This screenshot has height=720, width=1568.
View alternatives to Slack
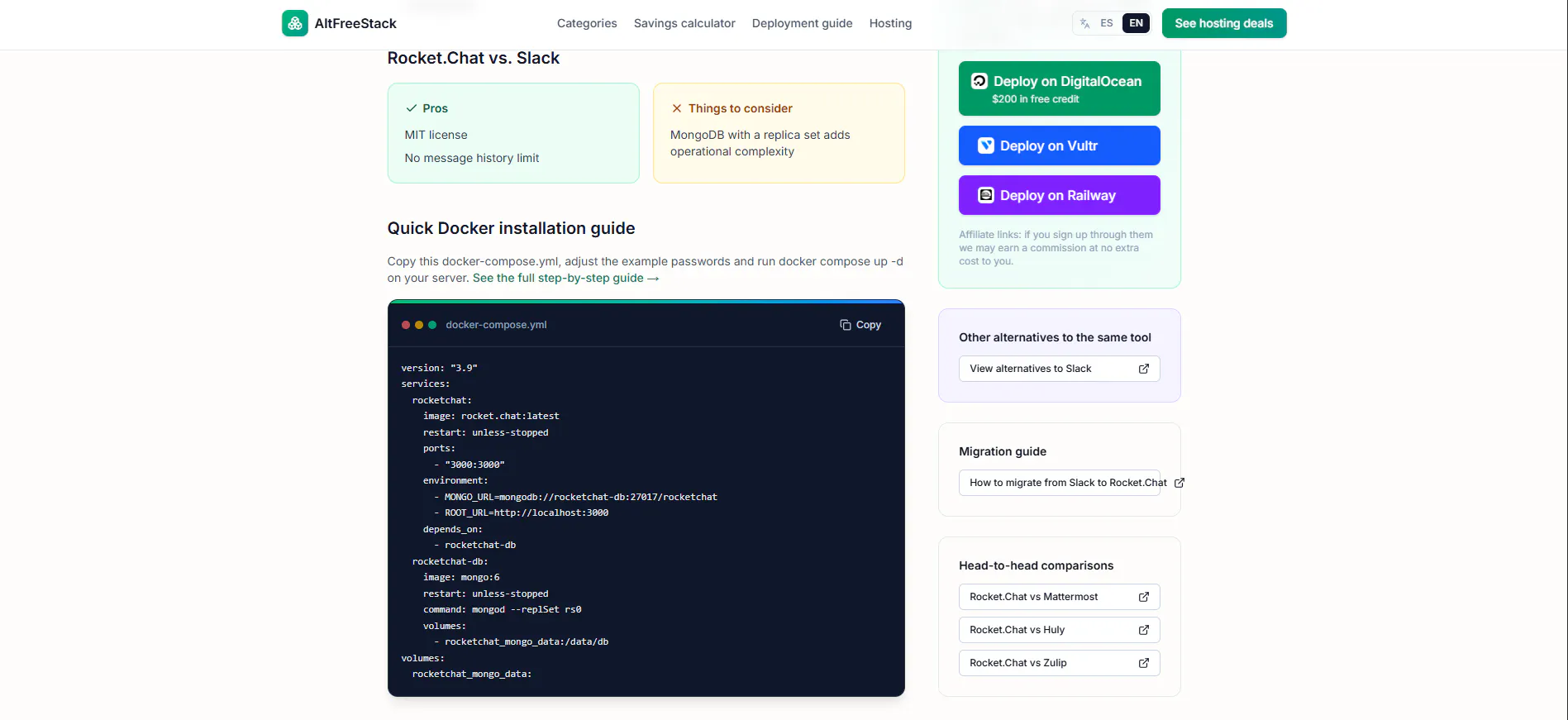(x=1060, y=369)
